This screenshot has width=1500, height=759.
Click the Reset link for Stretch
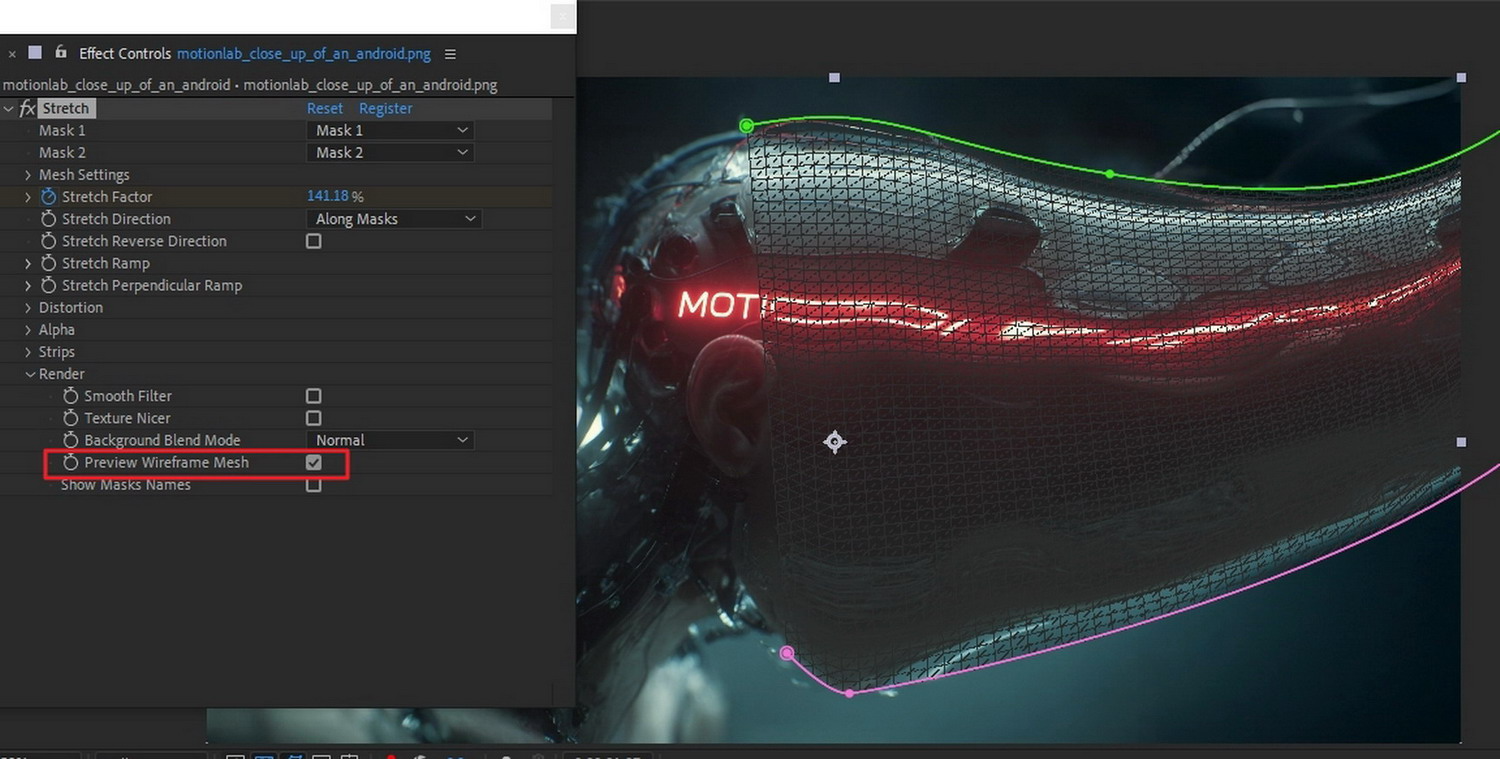pos(325,108)
